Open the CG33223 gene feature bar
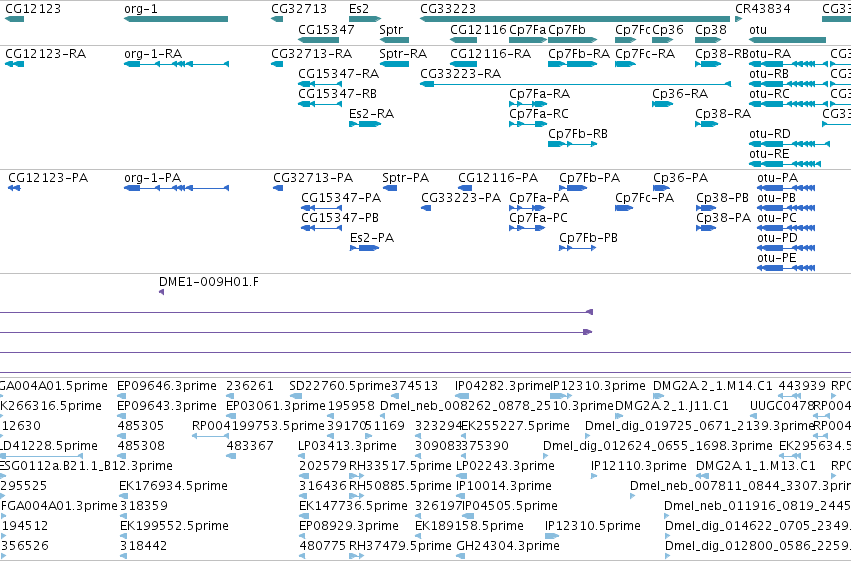This screenshot has width=851, height=561. [x=575, y=19]
